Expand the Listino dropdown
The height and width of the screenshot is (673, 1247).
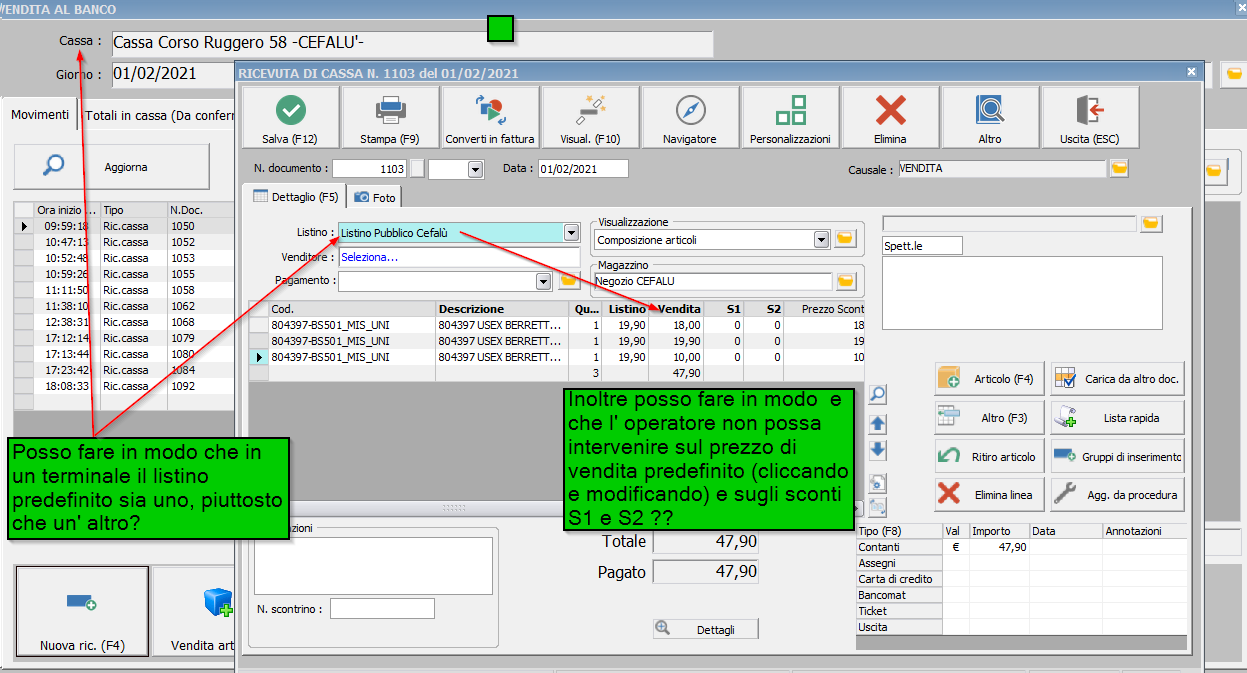click(x=571, y=233)
